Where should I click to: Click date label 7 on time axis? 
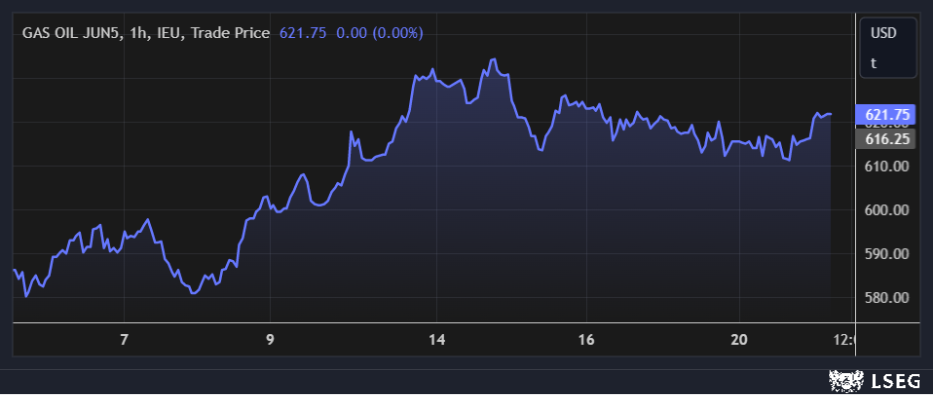(124, 340)
